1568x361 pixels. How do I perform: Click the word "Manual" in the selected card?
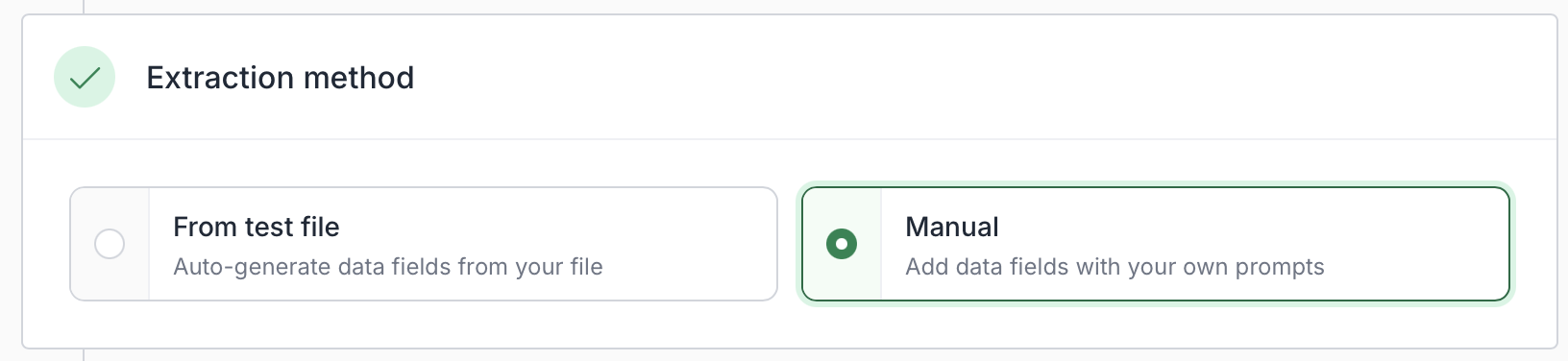[x=952, y=227]
